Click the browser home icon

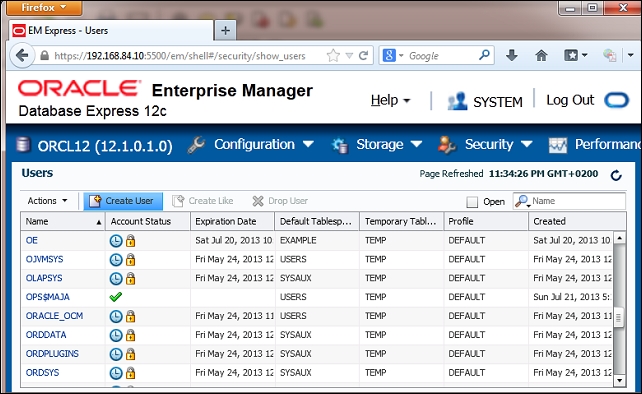[541, 55]
